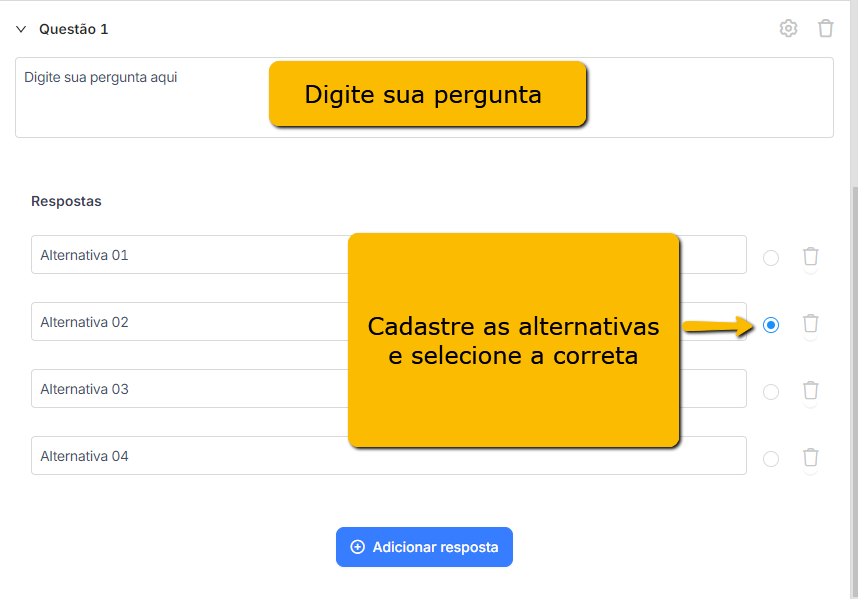Click into the Alternativa 01 text field
The image size is (858, 599).
coord(389,254)
